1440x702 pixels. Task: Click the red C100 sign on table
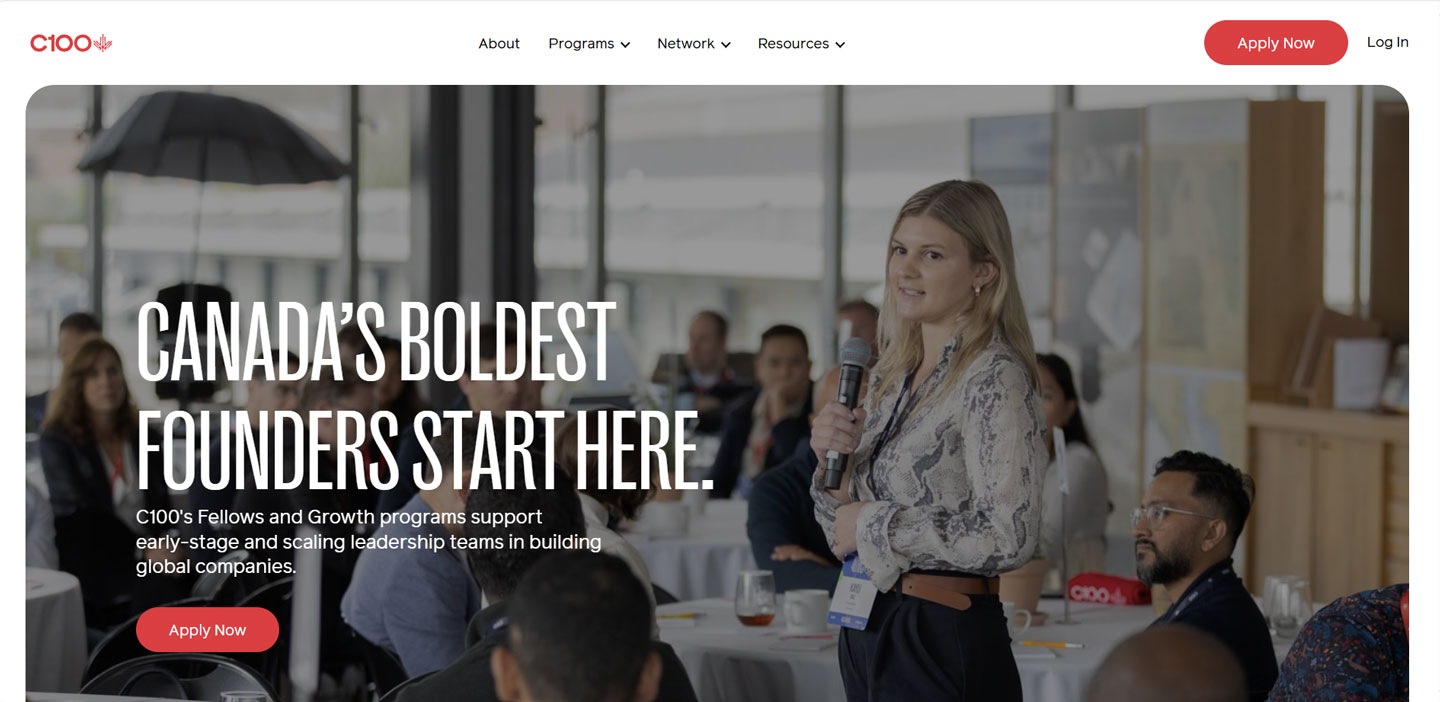point(1106,590)
